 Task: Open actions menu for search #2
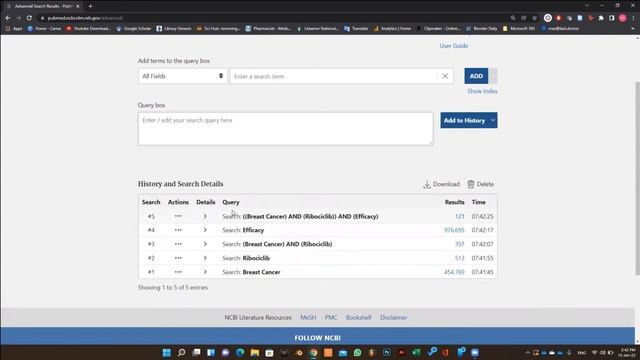(178, 258)
